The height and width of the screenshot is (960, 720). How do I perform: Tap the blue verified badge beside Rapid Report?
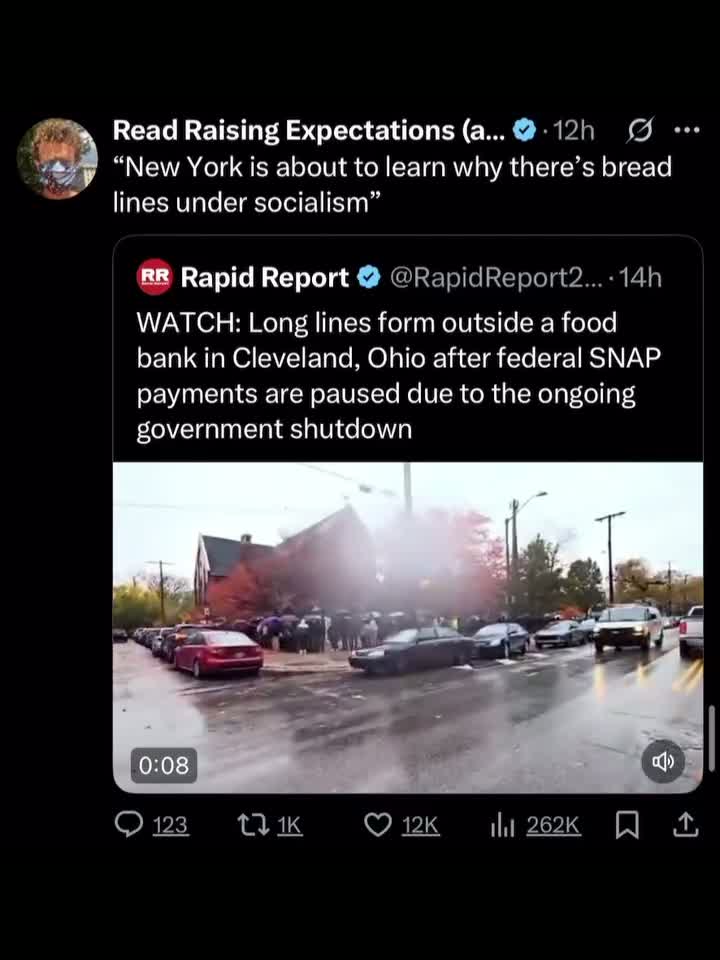pos(369,278)
